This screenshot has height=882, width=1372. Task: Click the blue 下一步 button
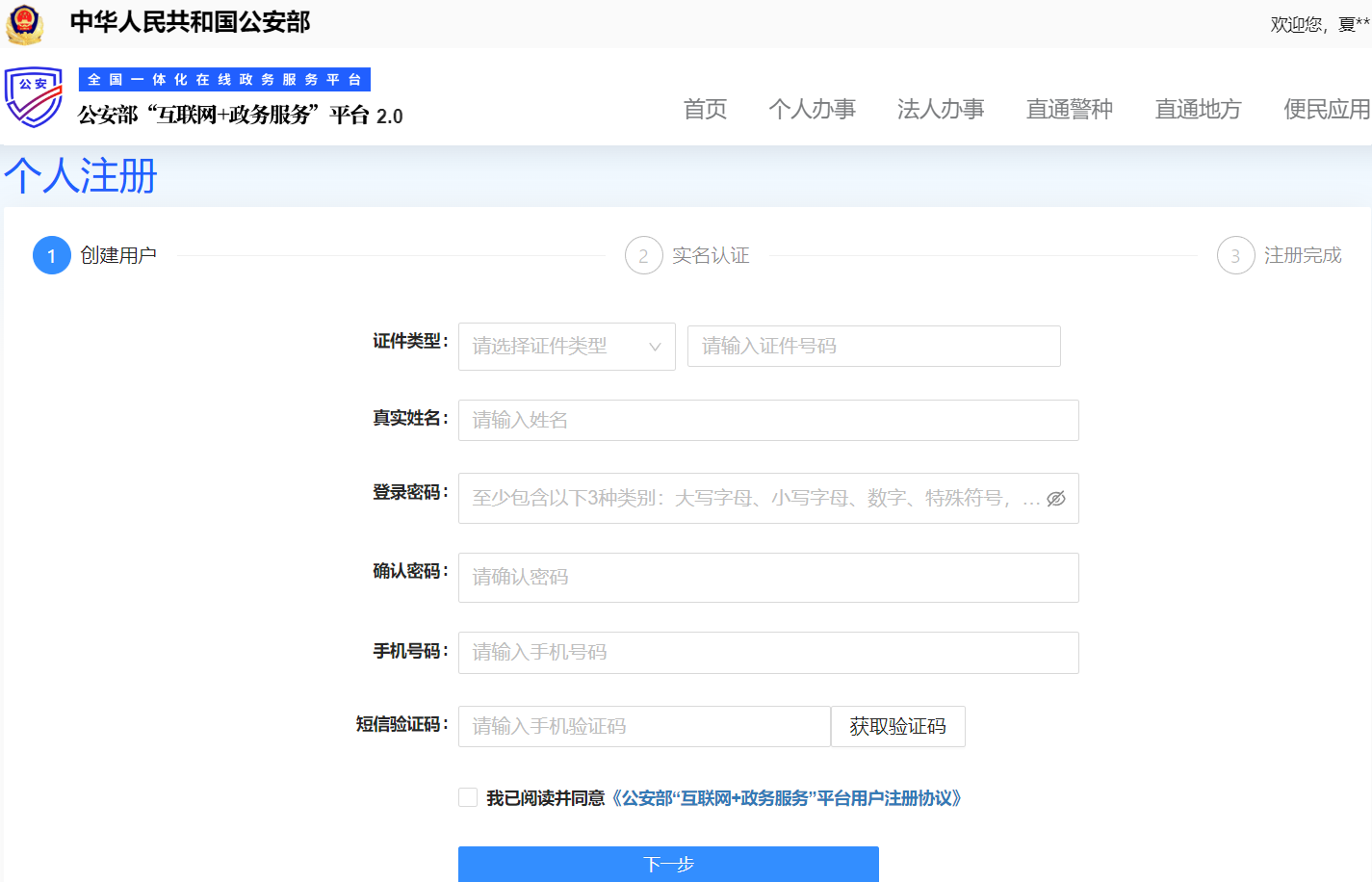pyautogui.click(x=668, y=864)
